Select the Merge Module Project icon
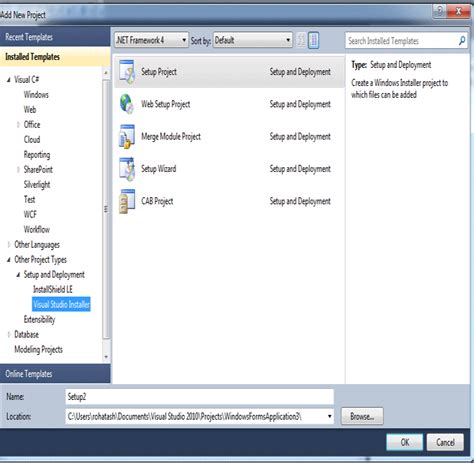474x463 pixels. (127, 136)
